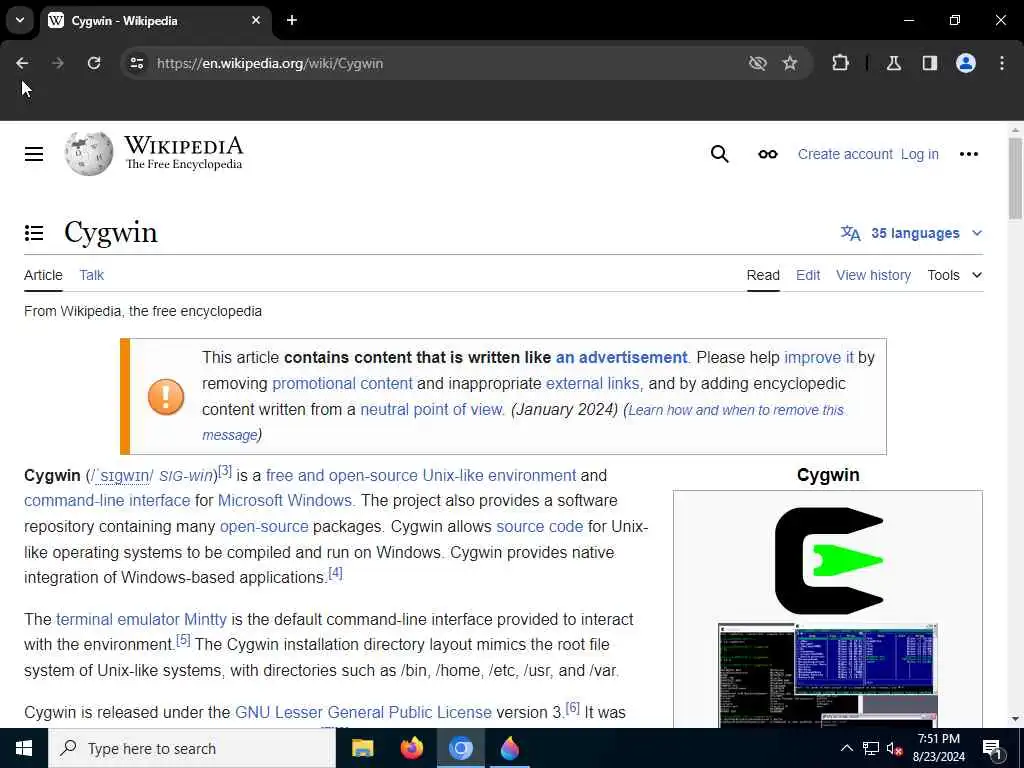1024x768 pixels.
Task: Click the Wikipedia globe logo
Action: click(89, 153)
